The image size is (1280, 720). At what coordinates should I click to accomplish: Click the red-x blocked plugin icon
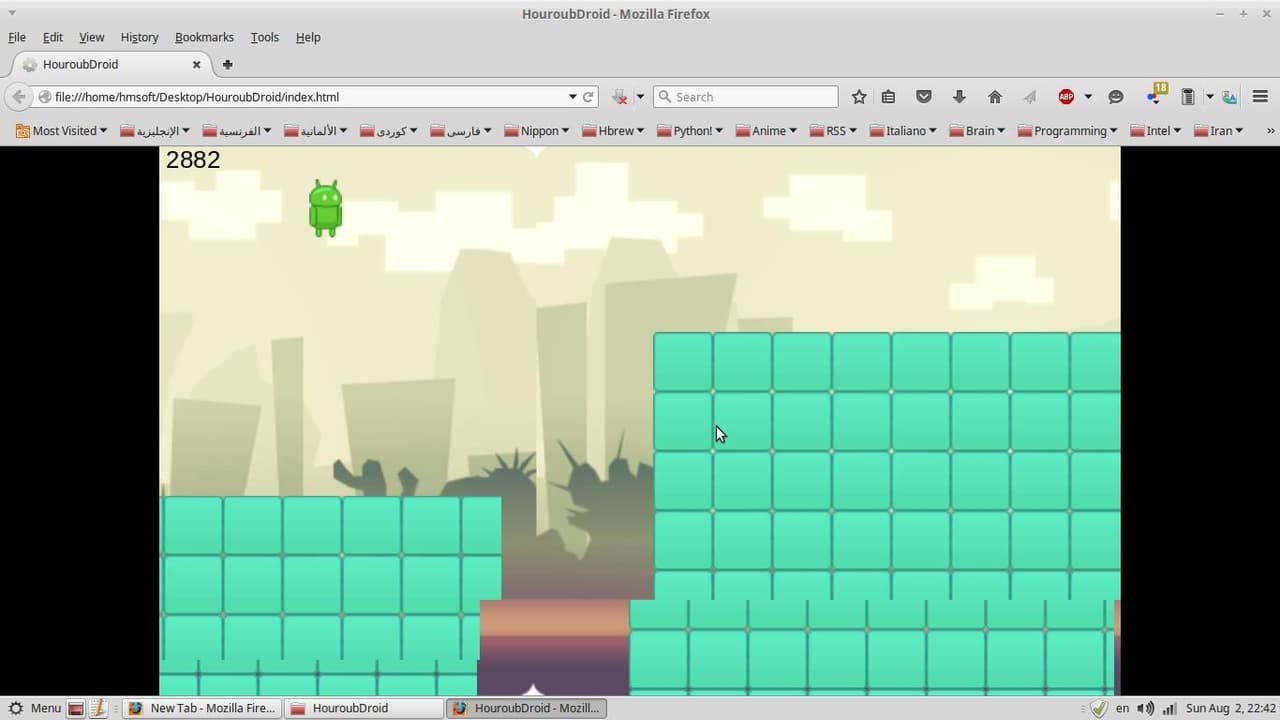pos(620,97)
